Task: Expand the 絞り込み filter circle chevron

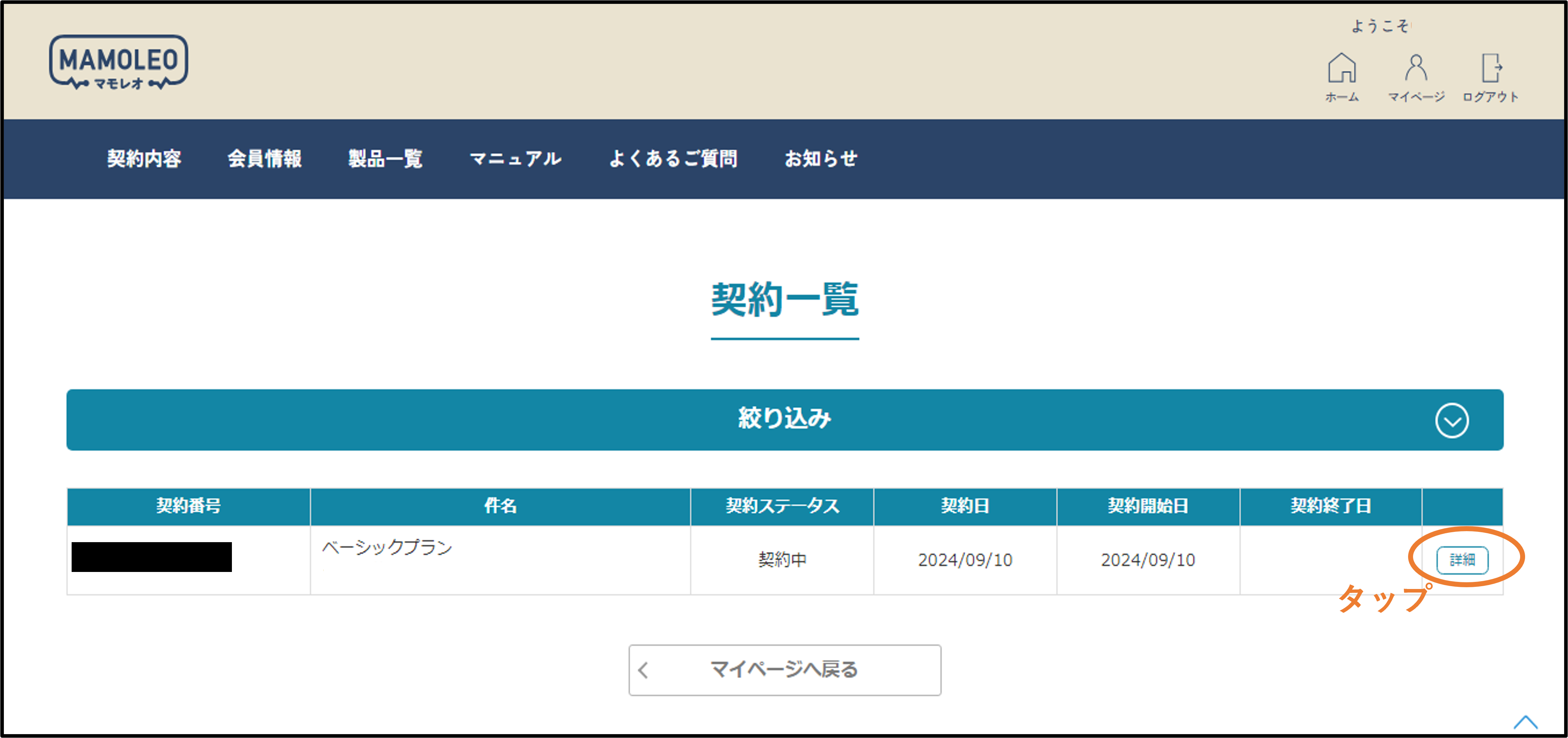Action: 1452,420
